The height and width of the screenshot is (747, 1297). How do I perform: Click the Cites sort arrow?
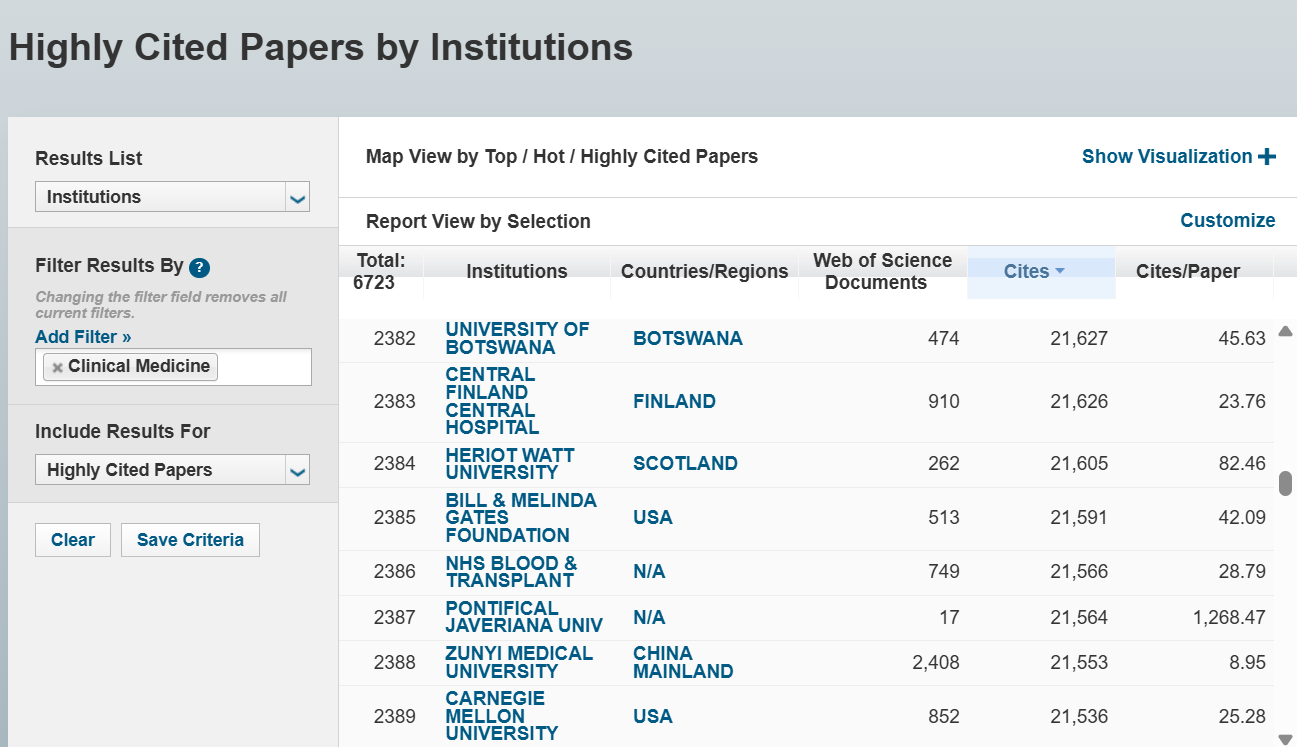(1060, 271)
